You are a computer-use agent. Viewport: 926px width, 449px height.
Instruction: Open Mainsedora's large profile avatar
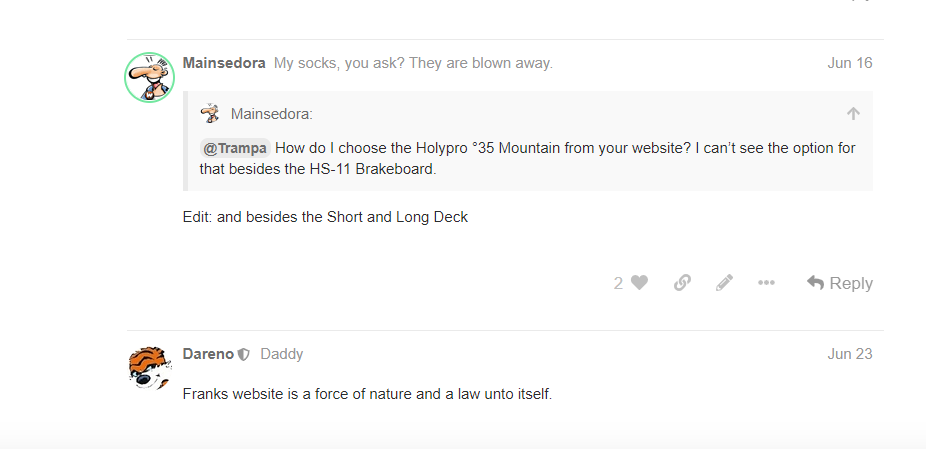(x=149, y=77)
